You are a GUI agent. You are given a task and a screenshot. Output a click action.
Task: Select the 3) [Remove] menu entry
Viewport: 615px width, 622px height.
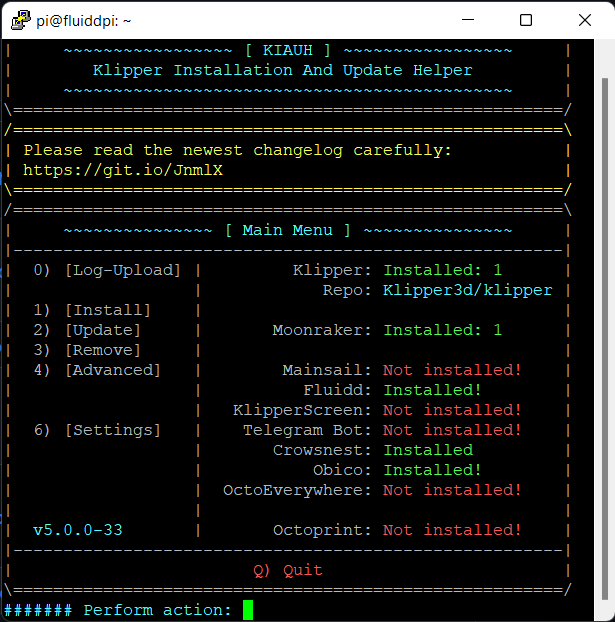click(x=87, y=350)
